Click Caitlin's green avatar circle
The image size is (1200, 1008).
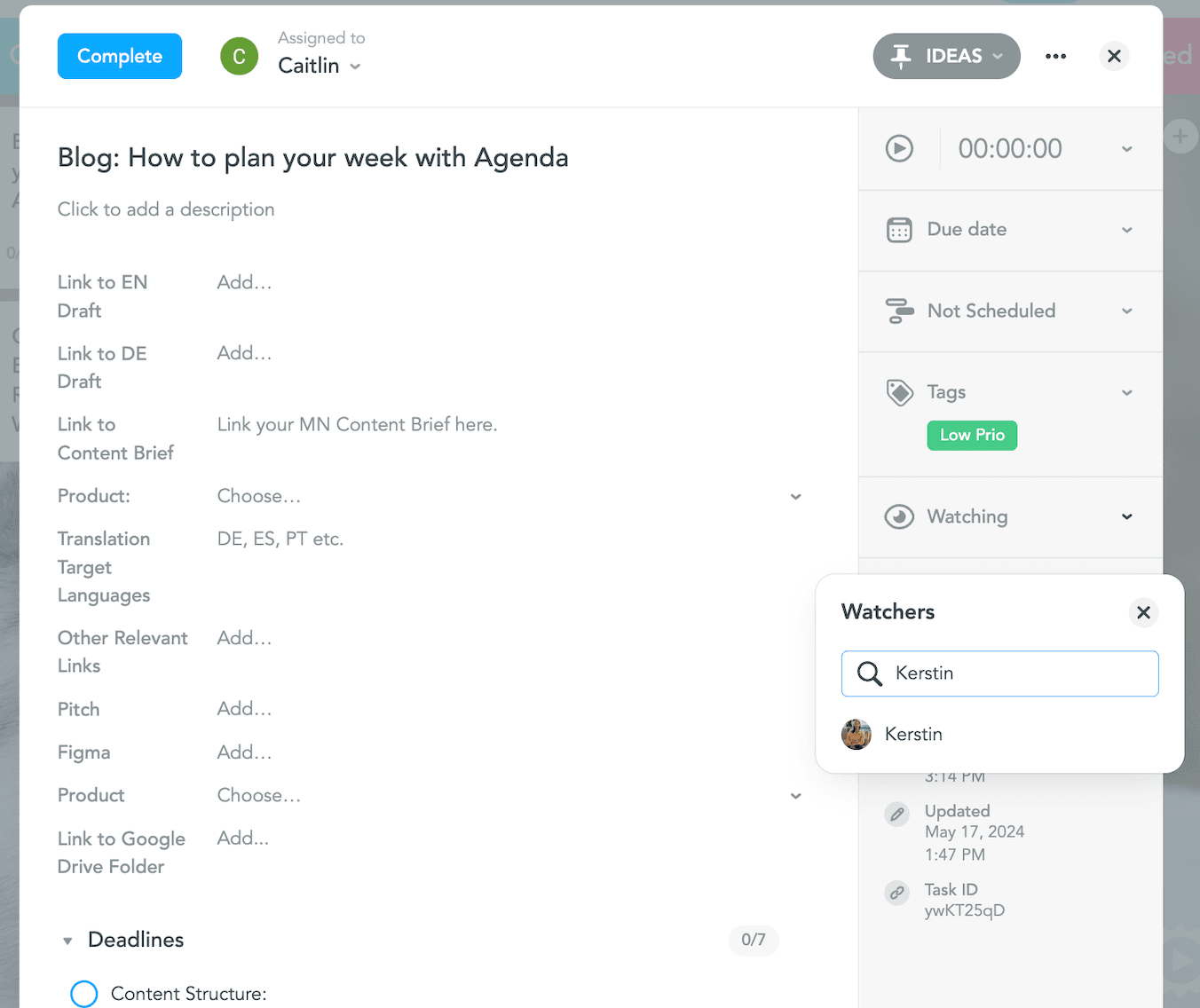[240, 56]
